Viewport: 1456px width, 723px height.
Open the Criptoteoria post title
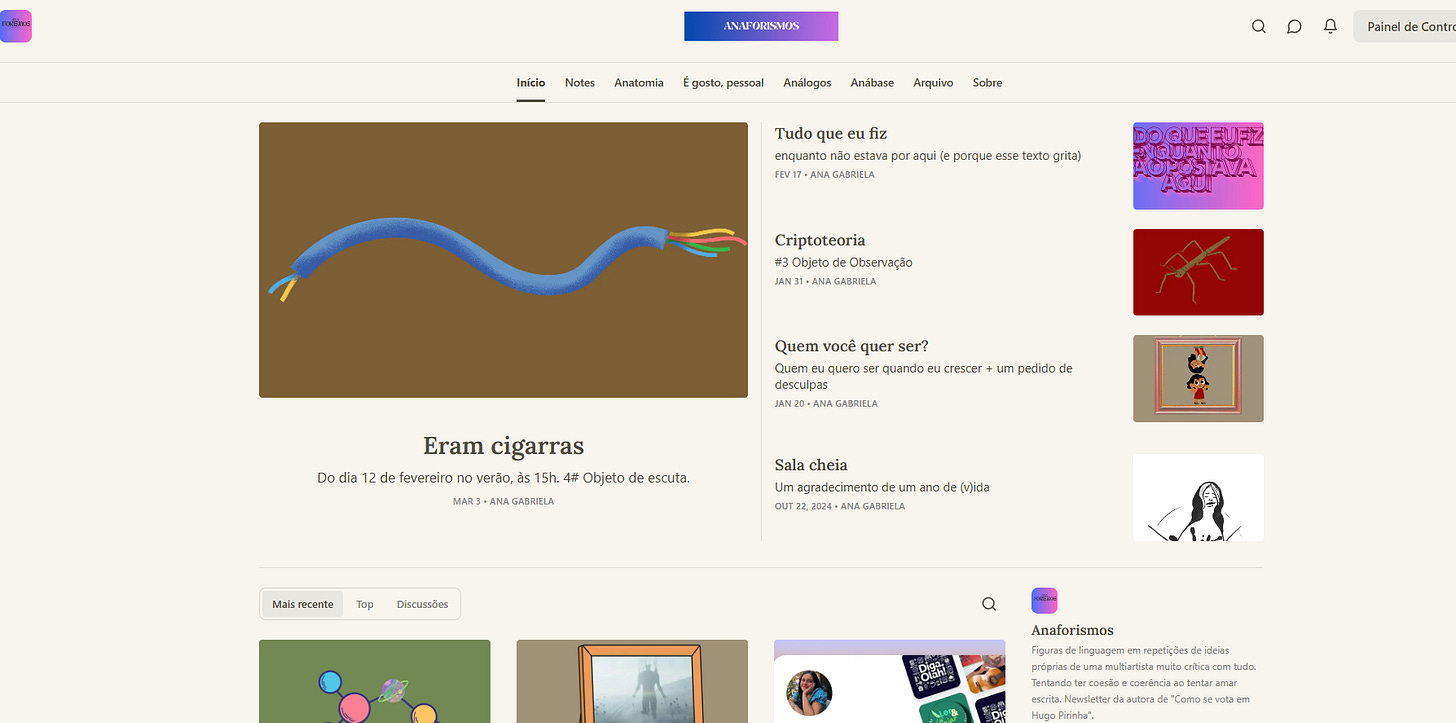click(x=820, y=240)
